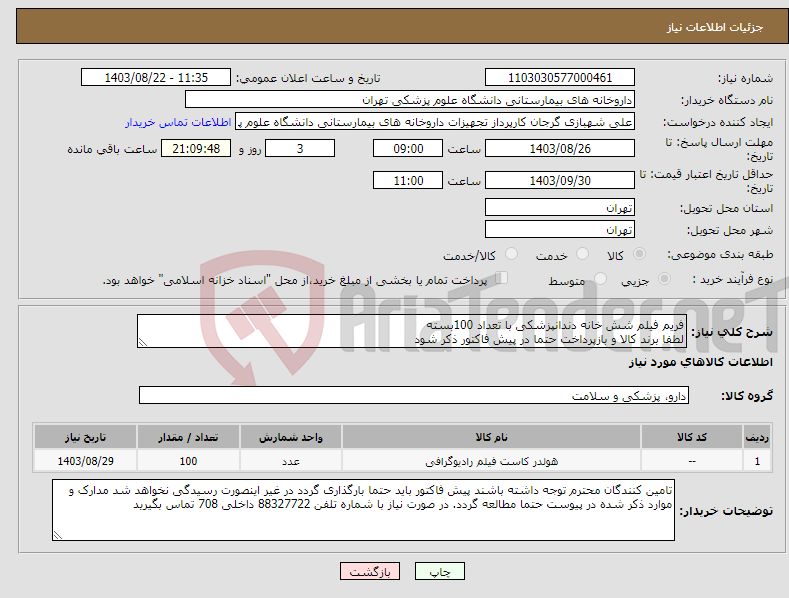Image resolution: width=789 pixels, height=598 pixels.
Task: Click the گروه کالا field دارو، پزشکی و سلامت
Action: click(x=414, y=396)
